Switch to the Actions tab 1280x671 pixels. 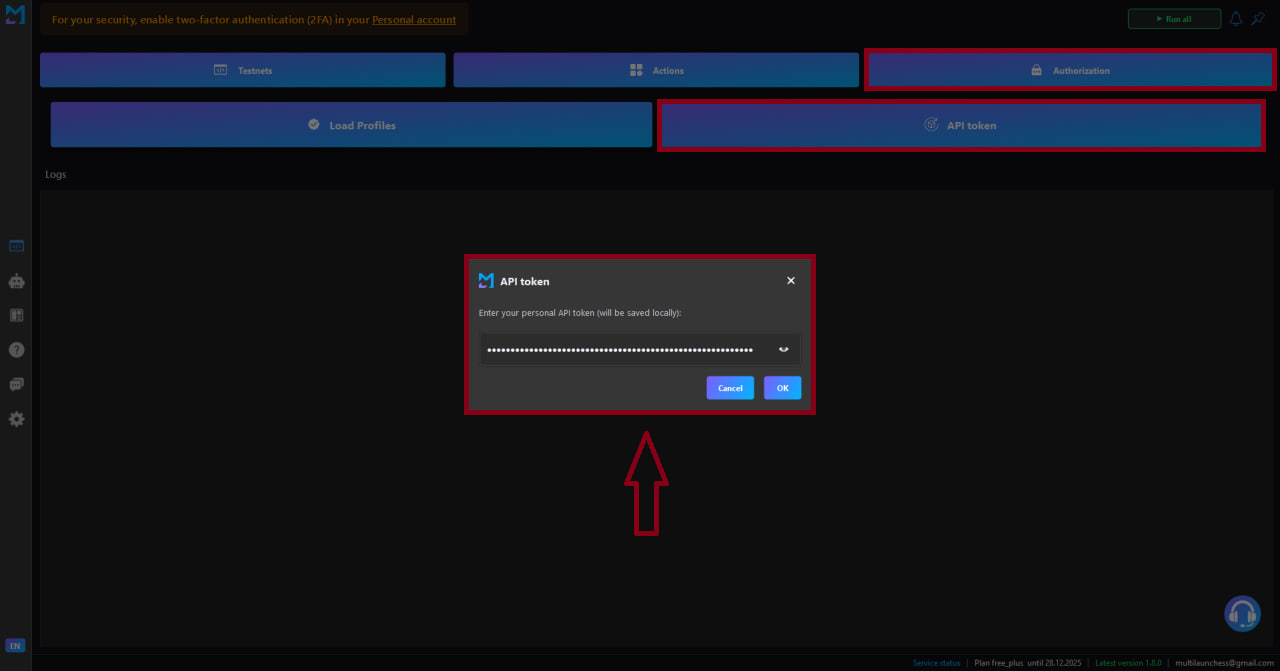pos(656,70)
